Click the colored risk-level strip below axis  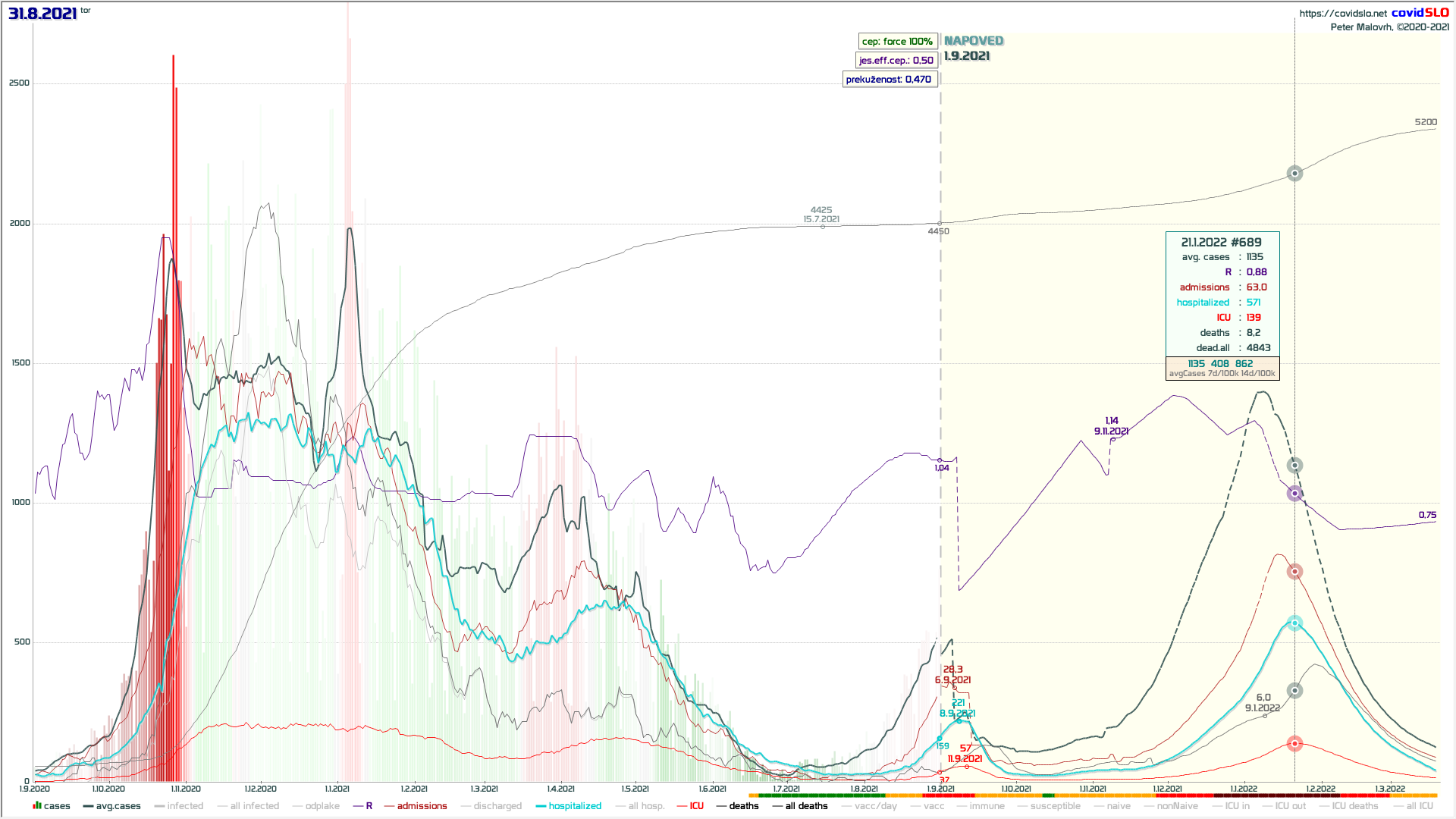click(x=1092, y=795)
